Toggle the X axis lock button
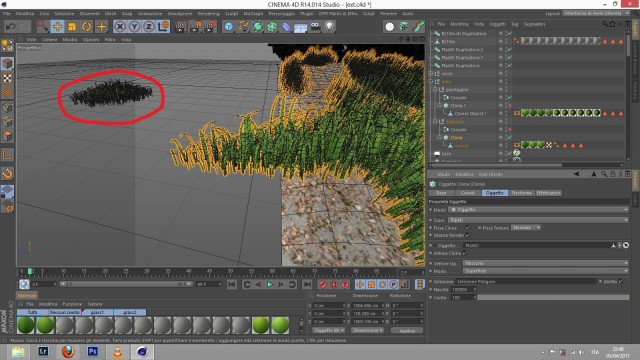 120,27
